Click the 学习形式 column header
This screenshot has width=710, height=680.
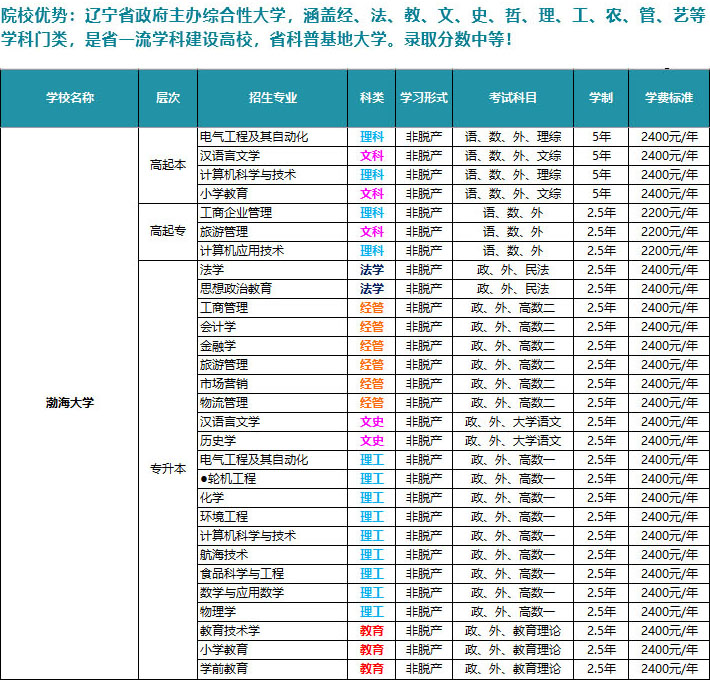[x=424, y=98]
